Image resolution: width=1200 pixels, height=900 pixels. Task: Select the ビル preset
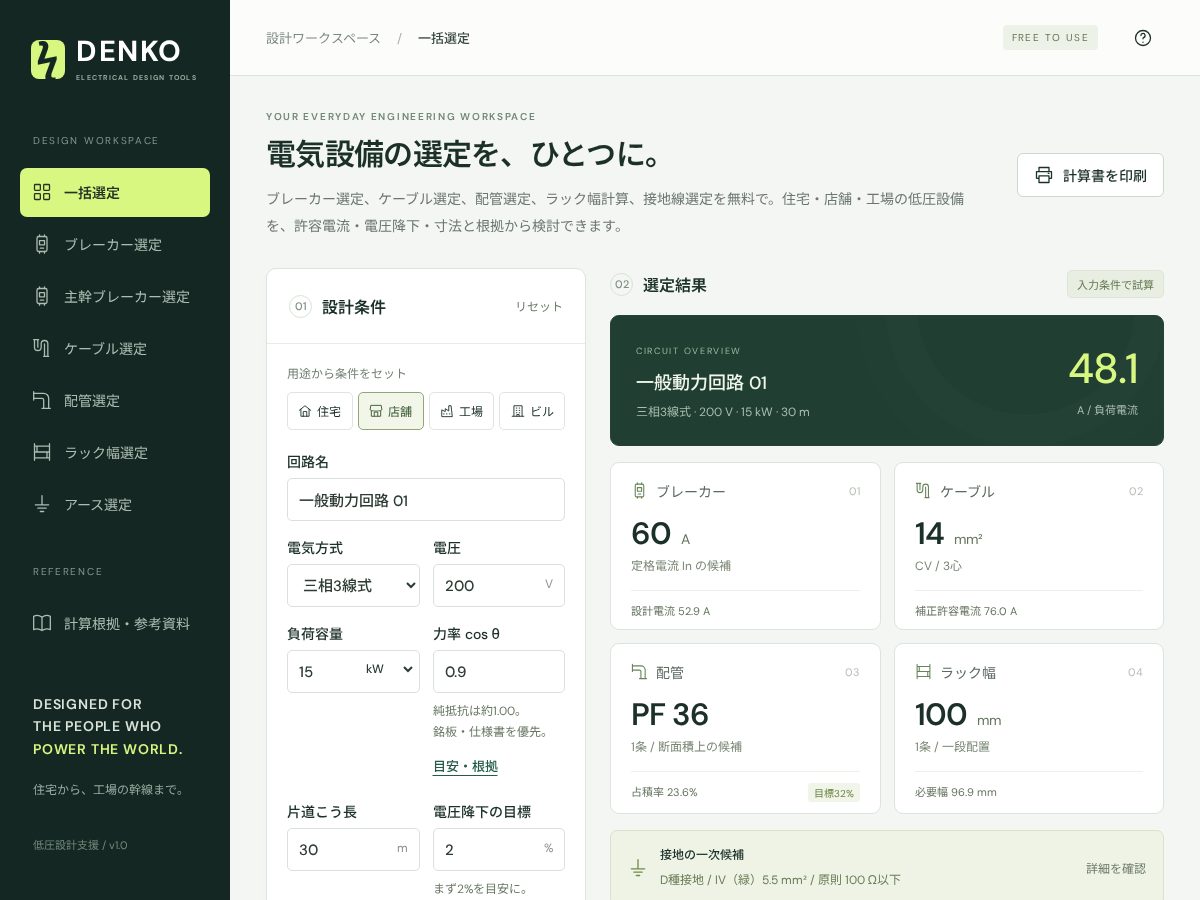point(532,411)
